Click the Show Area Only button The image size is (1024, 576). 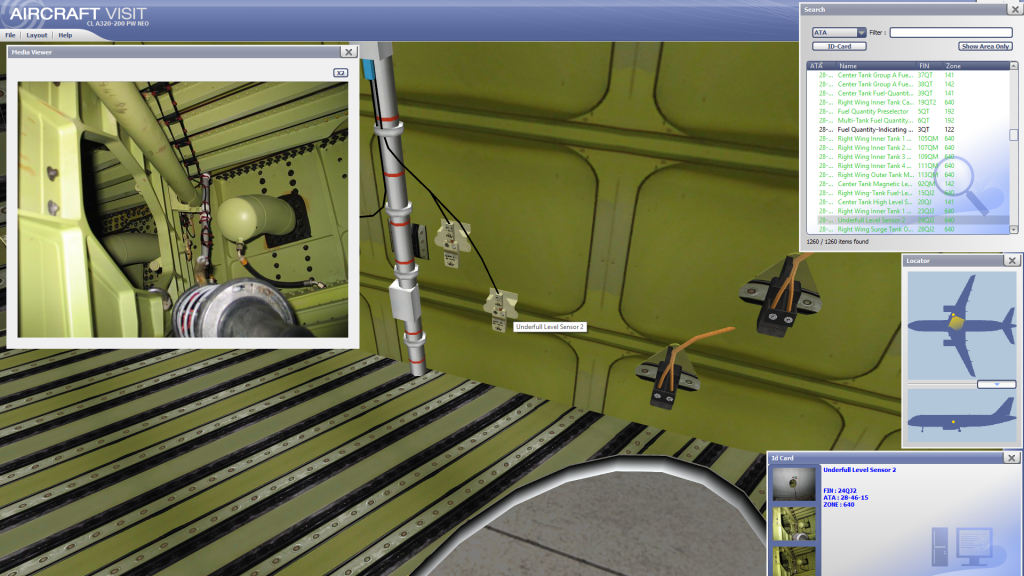(x=985, y=46)
